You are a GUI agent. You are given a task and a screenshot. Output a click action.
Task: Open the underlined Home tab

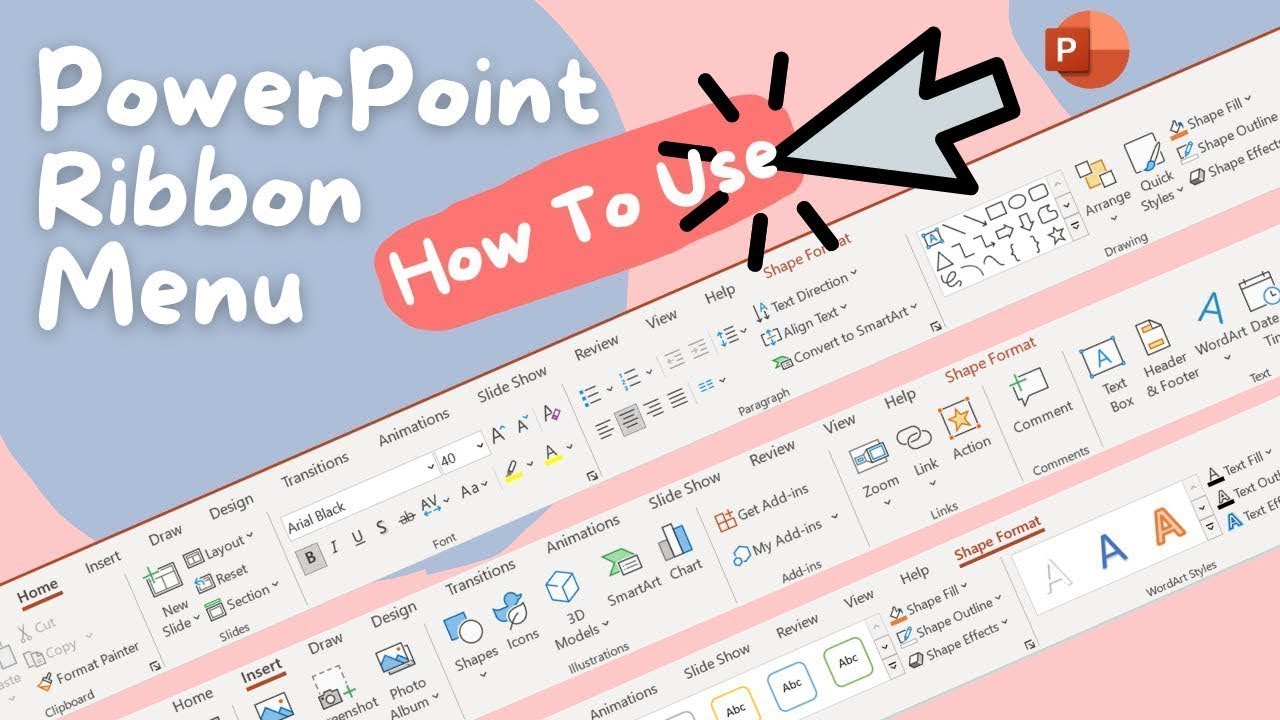[38, 592]
